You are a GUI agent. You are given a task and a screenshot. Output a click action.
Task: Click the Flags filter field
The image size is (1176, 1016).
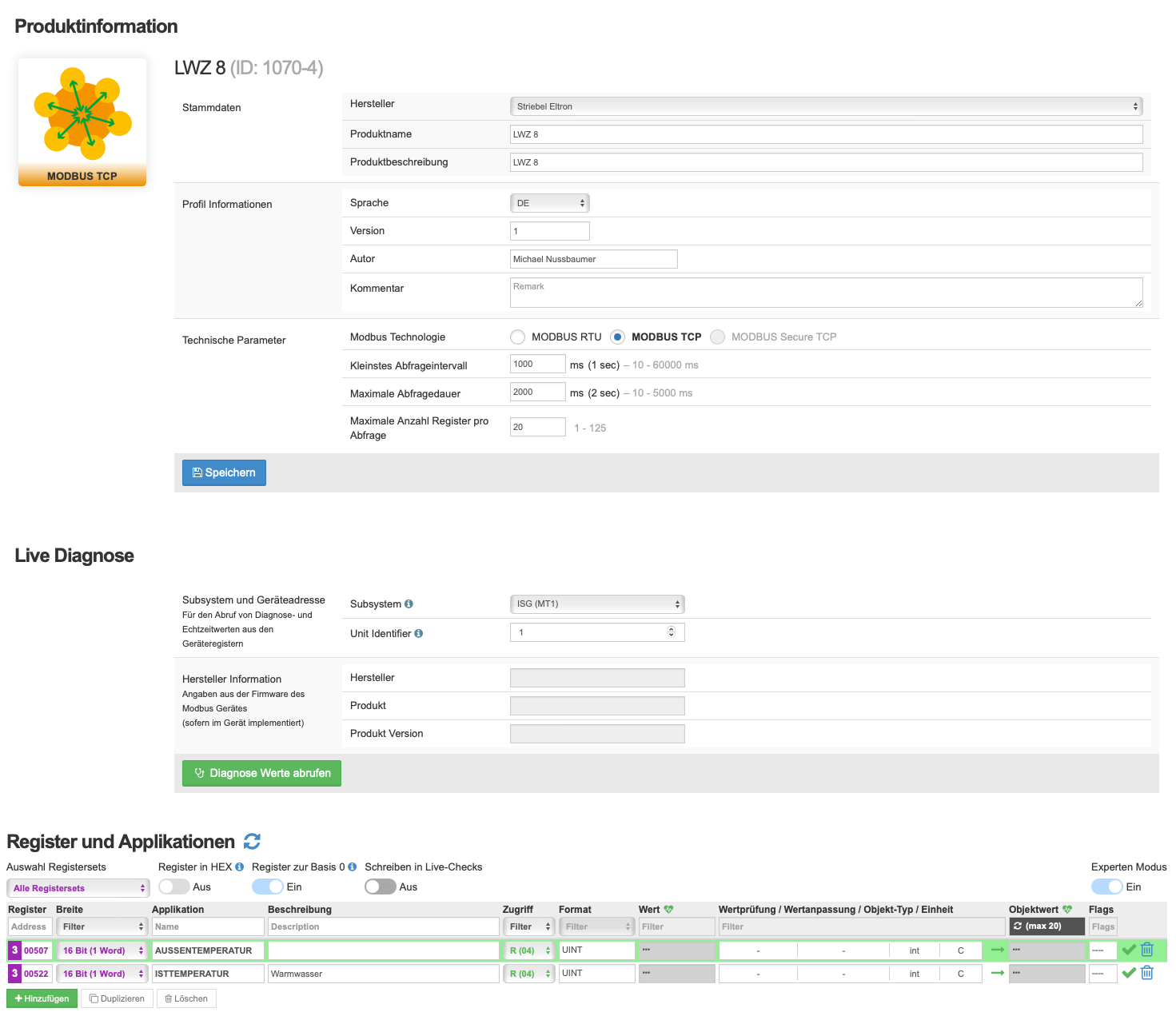[x=1103, y=926]
